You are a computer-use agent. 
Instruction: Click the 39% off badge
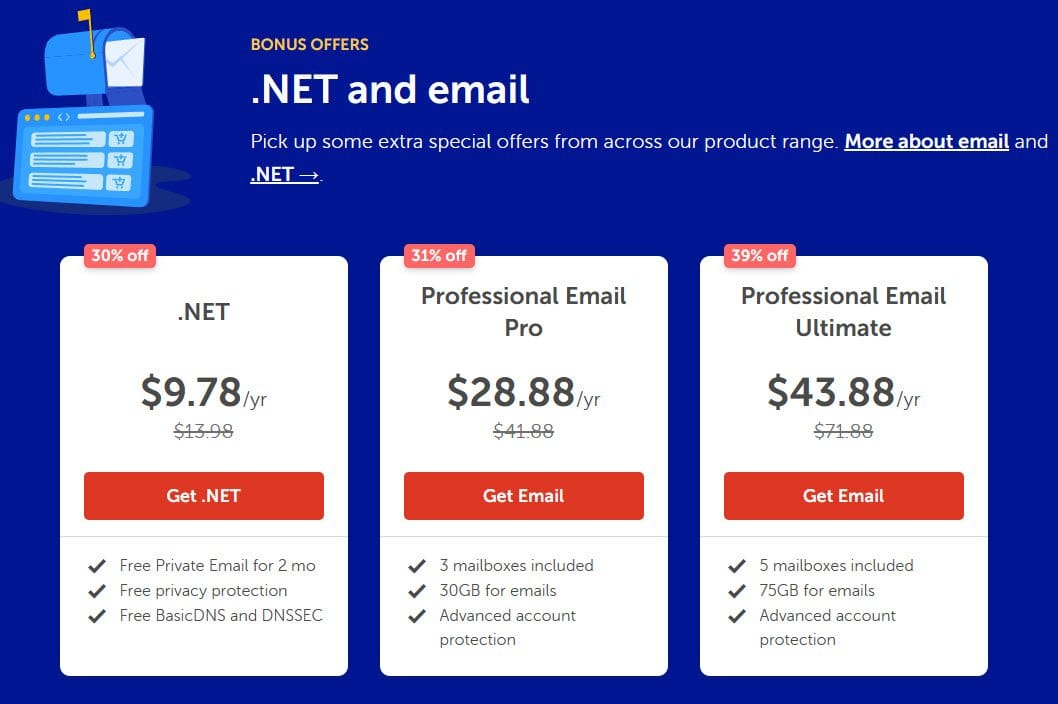tap(760, 256)
